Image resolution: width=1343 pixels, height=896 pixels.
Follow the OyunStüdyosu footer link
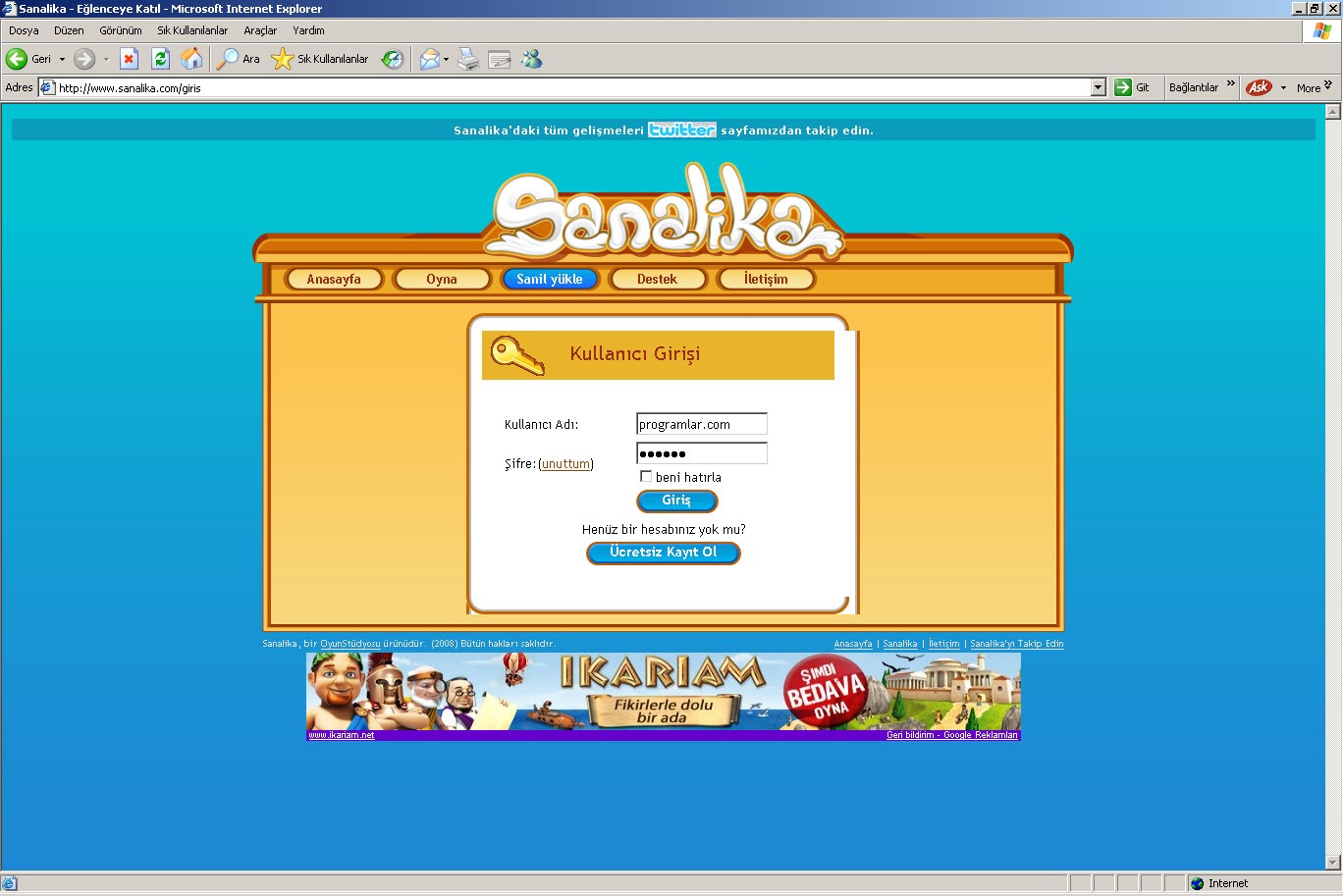tap(350, 644)
